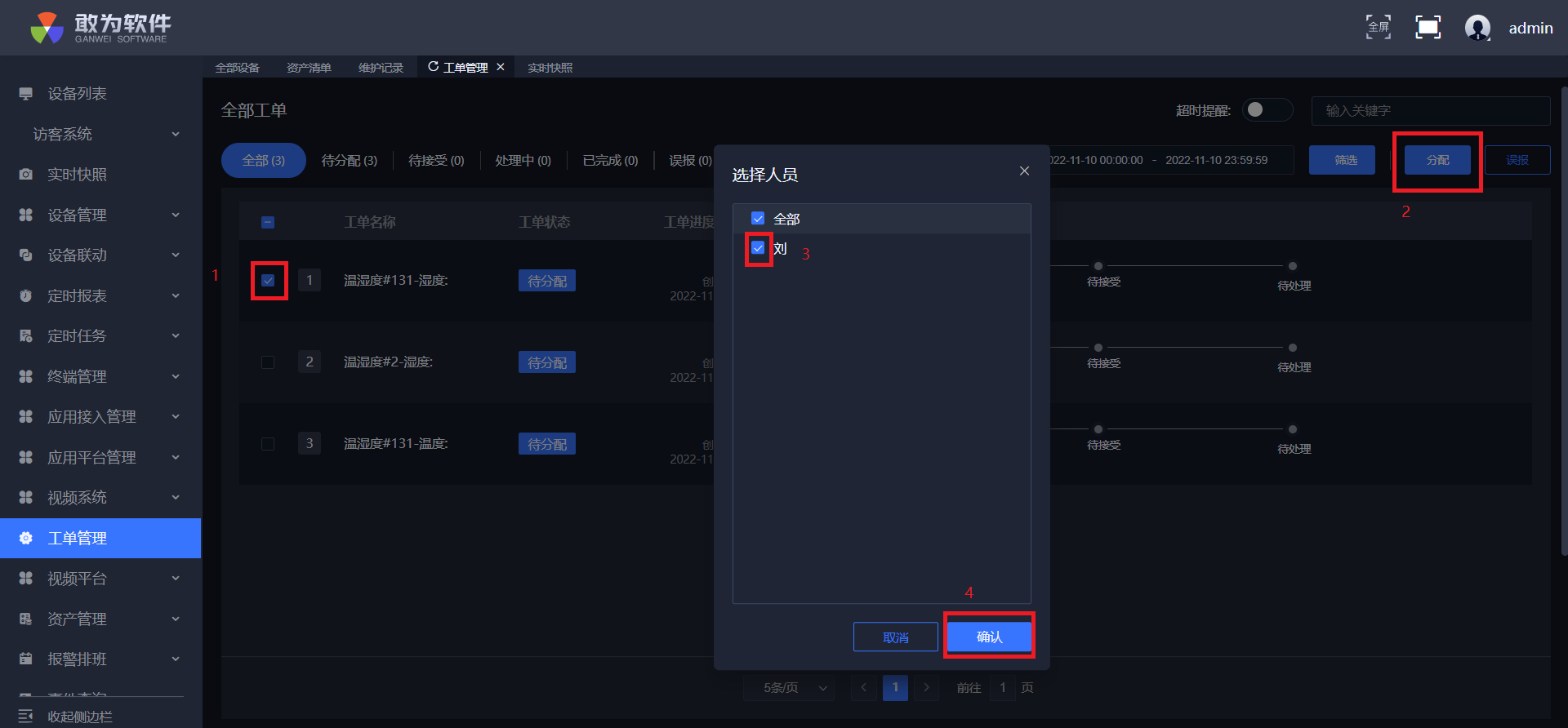Select the 全部 (3) filter tab
This screenshot has height=728, width=1568.
tap(264, 161)
